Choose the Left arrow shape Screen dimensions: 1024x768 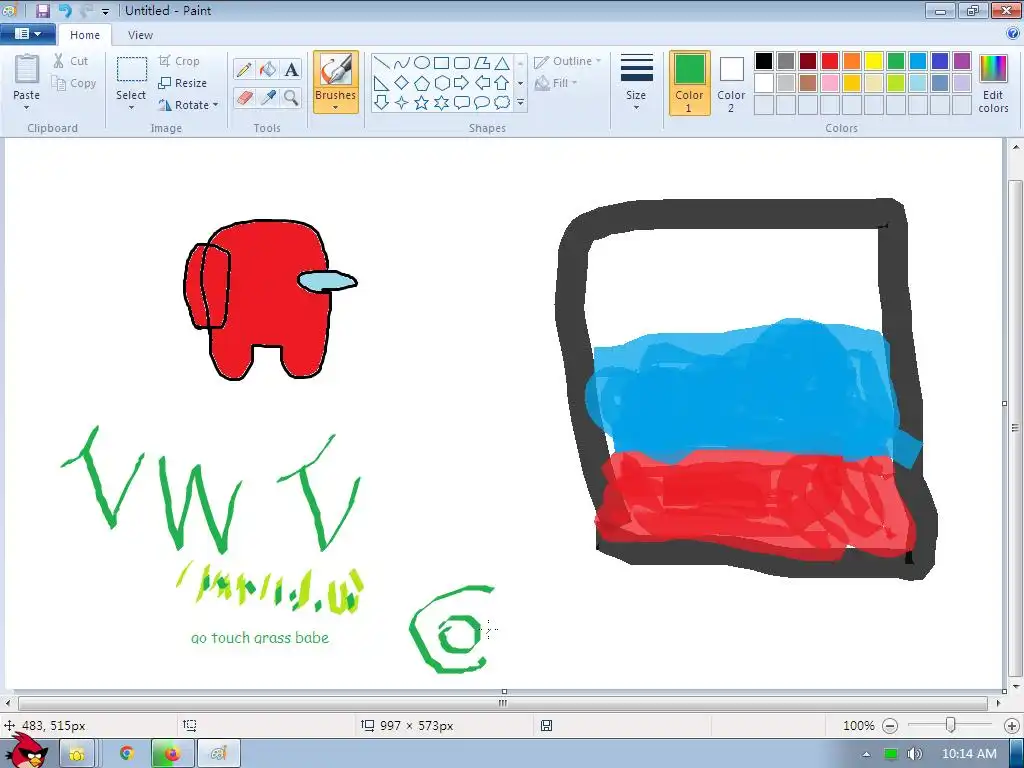[482, 83]
